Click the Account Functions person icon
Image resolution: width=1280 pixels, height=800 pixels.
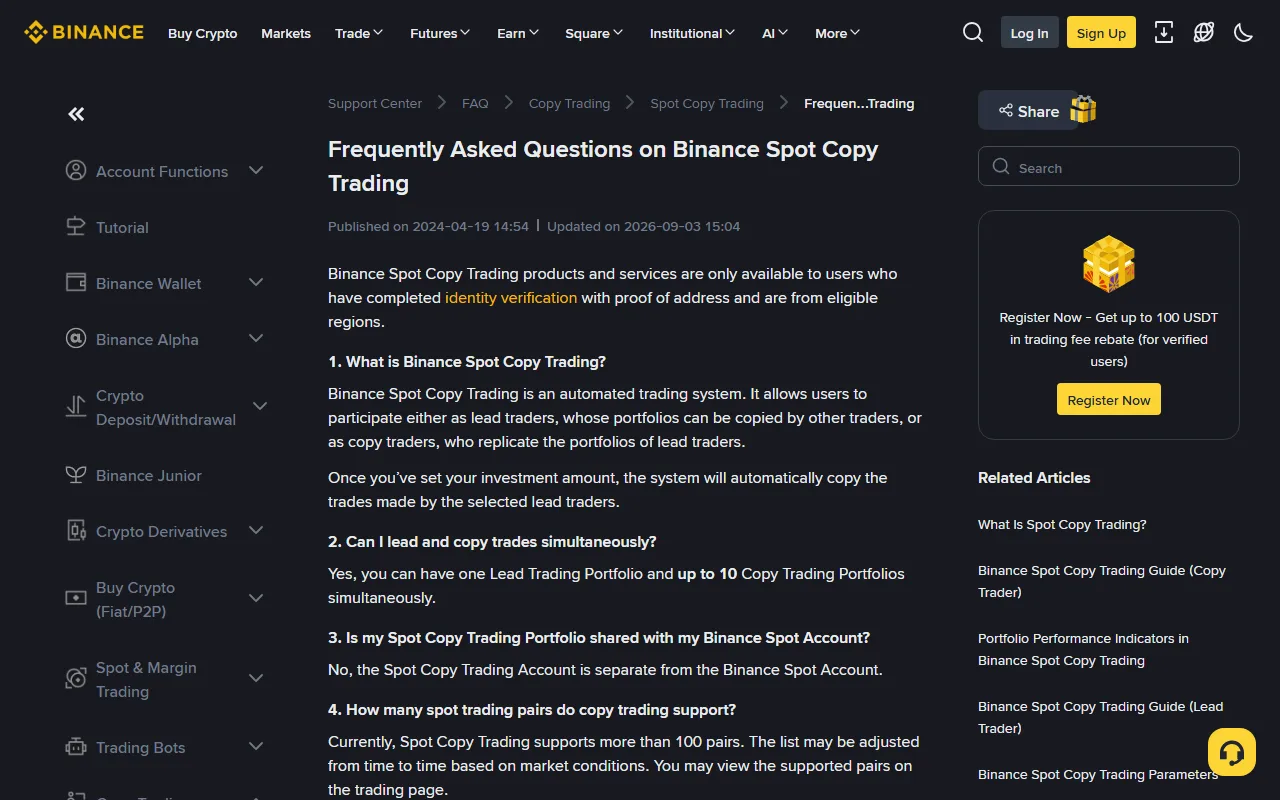(76, 170)
